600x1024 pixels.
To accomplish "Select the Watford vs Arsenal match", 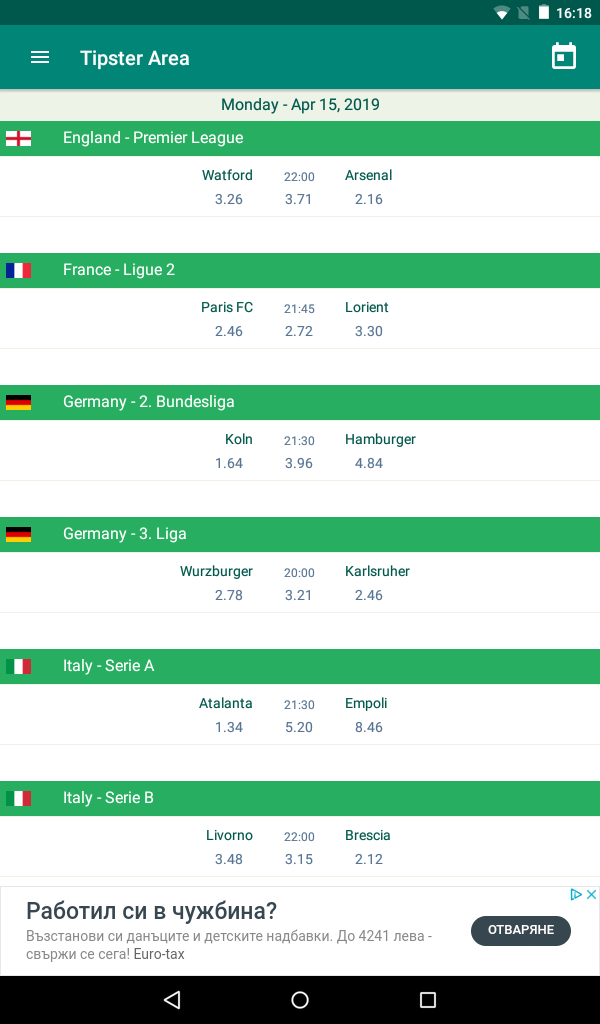I will click(300, 187).
